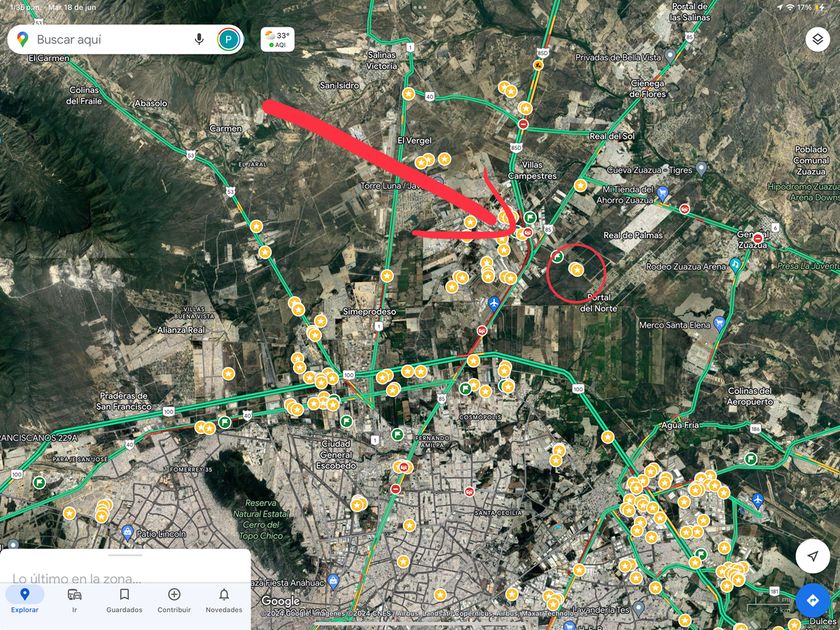Tap the Plaza Fiesta Anáhuac shopping pin
The image size is (840, 630).
pyautogui.click(x=333, y=581)
